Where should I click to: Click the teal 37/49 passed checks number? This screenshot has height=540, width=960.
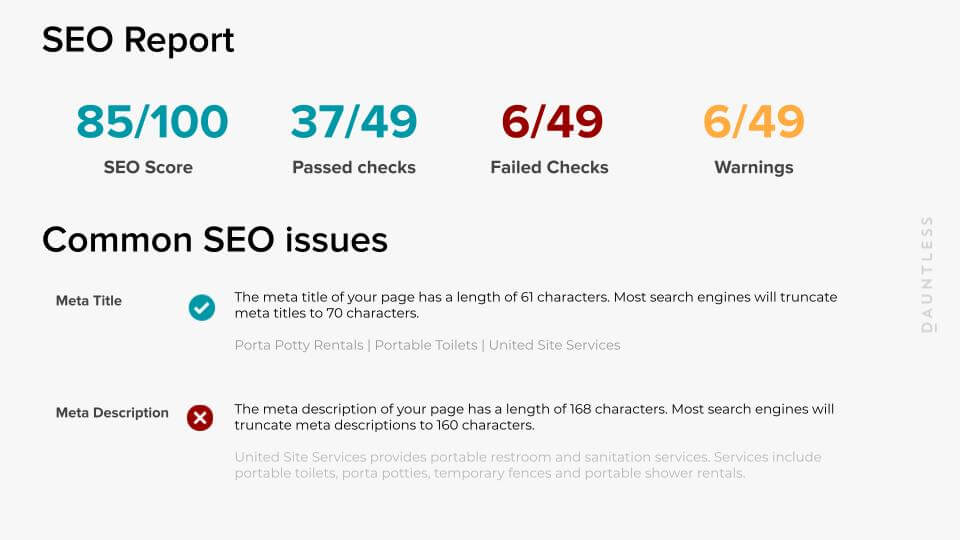pyautogui.click(x=354, y=122)
